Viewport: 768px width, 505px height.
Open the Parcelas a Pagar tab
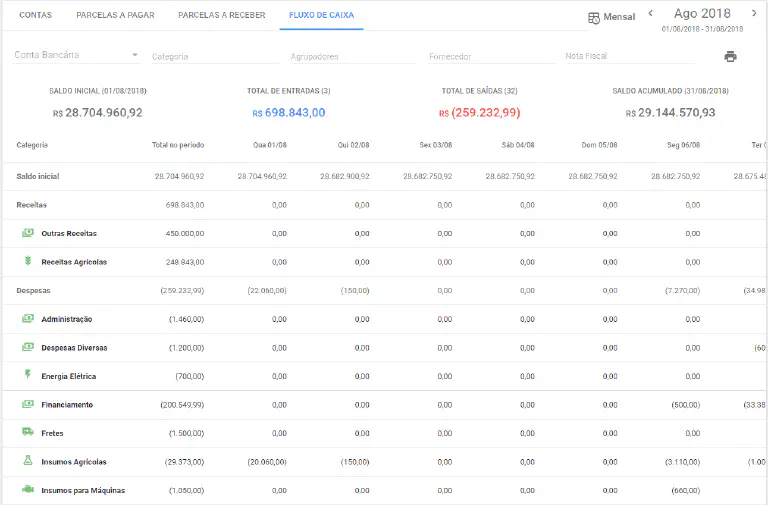(x=115, y=15)
